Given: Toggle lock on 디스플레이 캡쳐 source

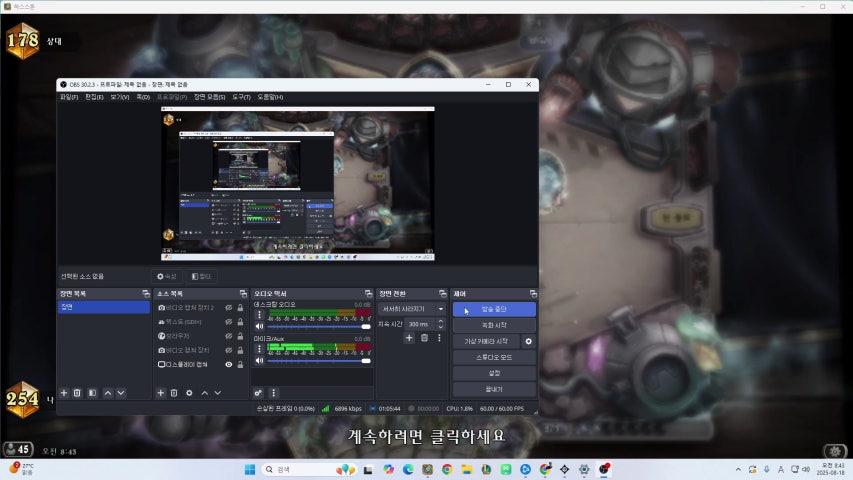Looking at the screenshot, I should pos(240,364).
